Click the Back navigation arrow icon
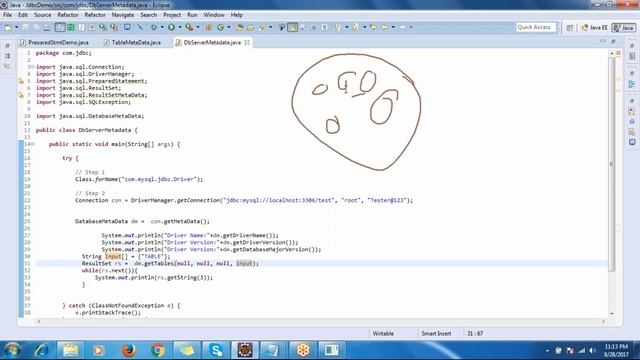Viewport: 640px width, 360px height. (384, 27)
